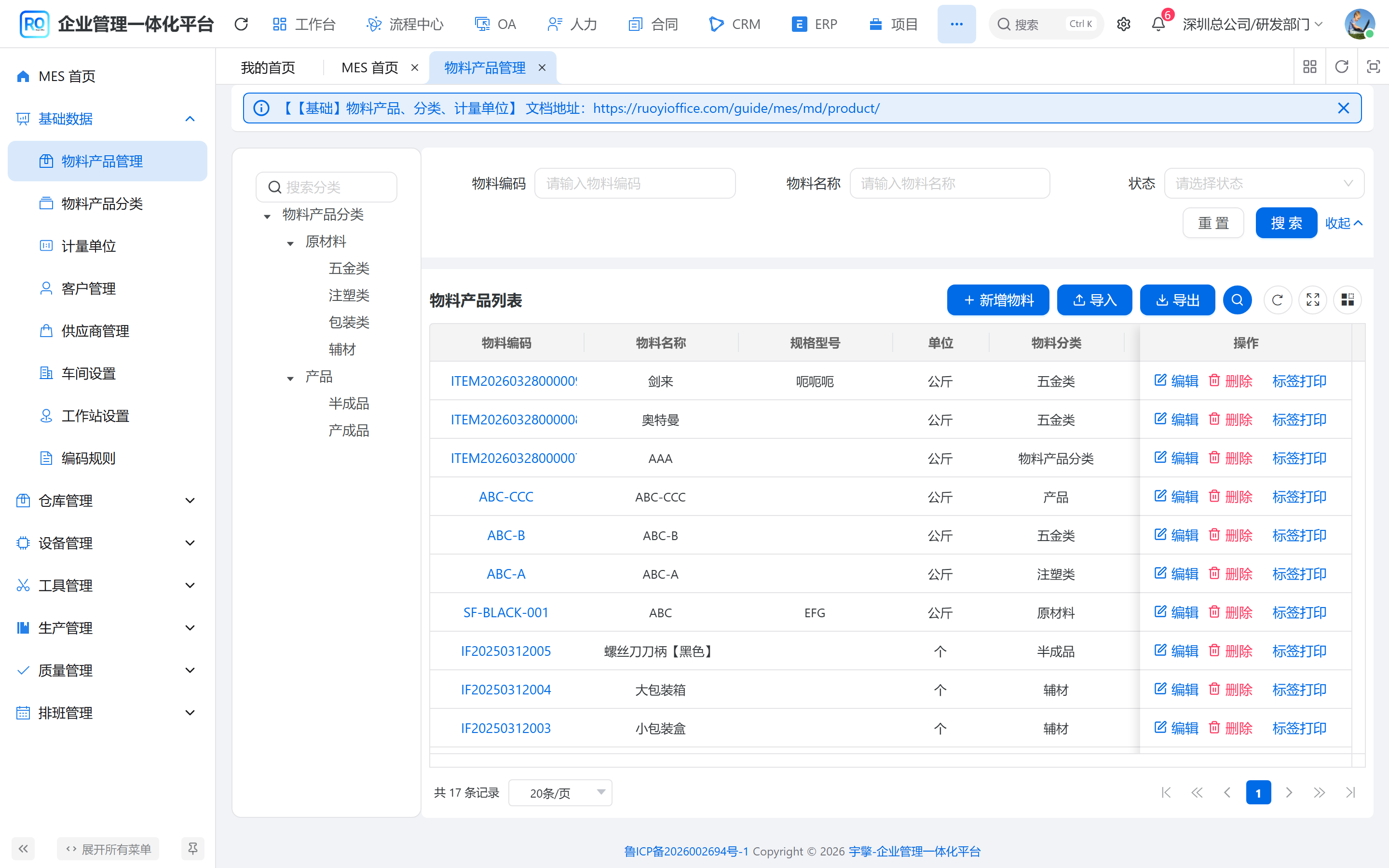Expand the 生产管理 menu group
The image size is (1389, 868).
108,628
